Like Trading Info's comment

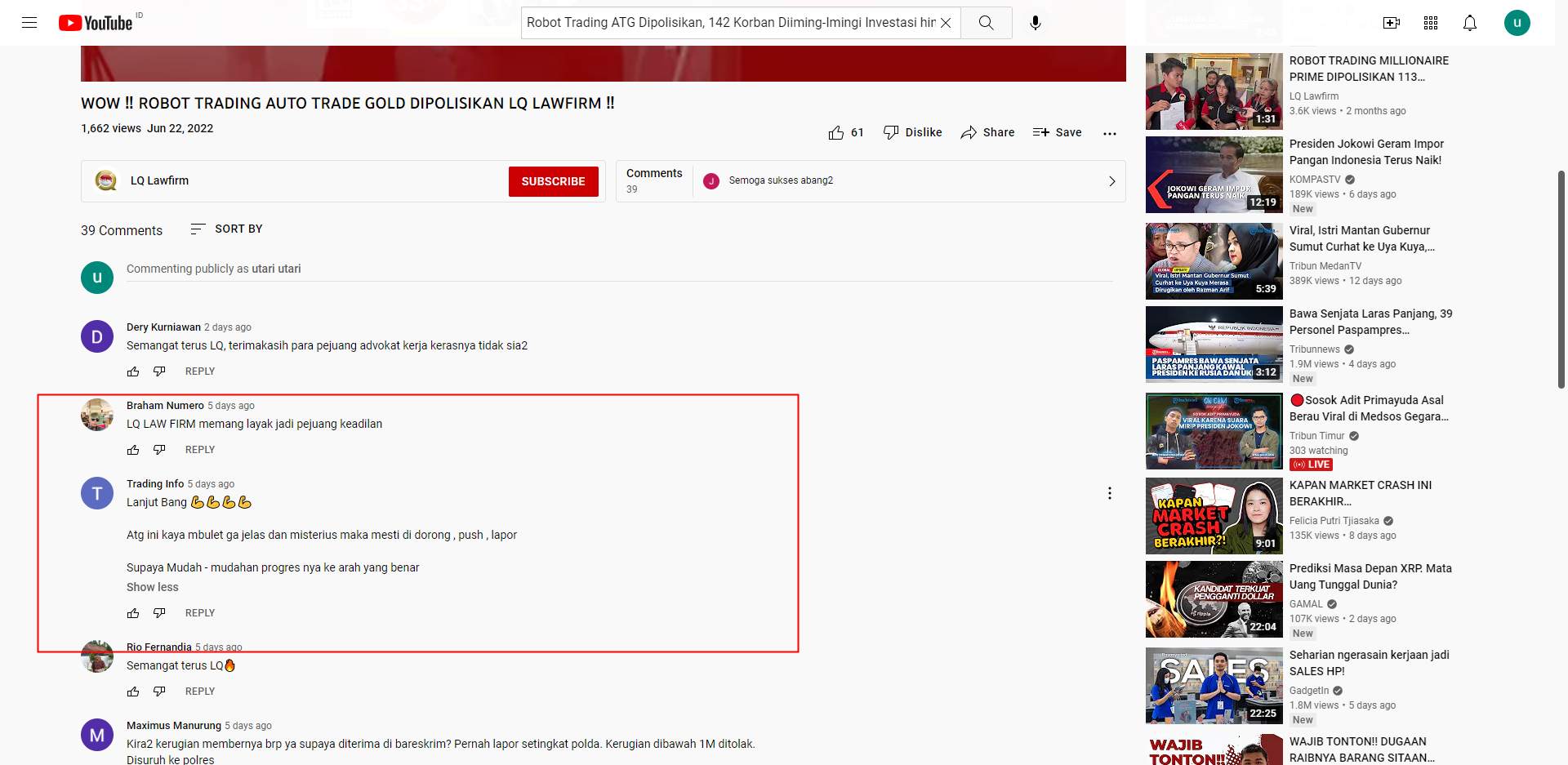pyautogui.click(x=133, y=613)
